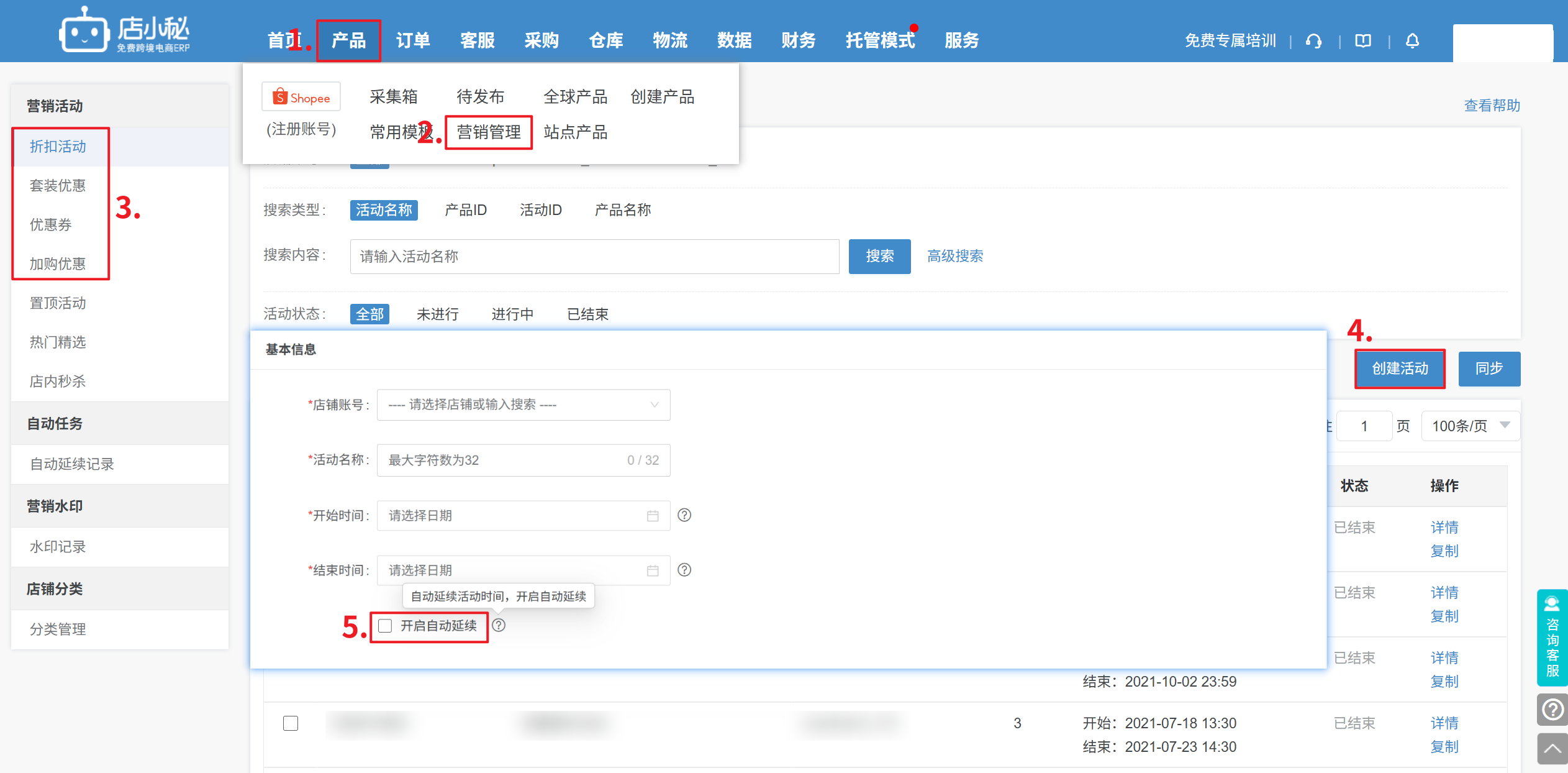This screenshot has width=1568, height=773.
Task: Click help icon beside start time field
Action: point(684,515)
